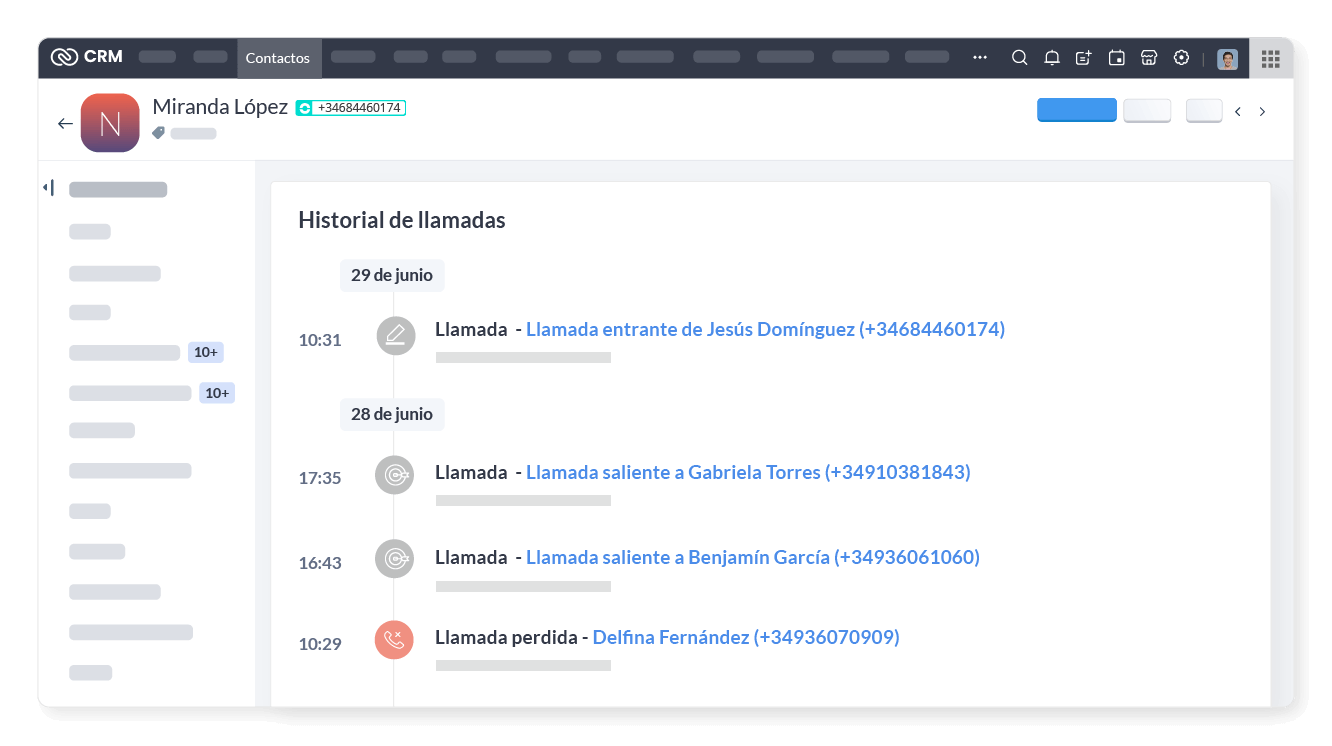This screenshot has width=1332, height=746.
Task: Open the settings gear
Action: click(1181, 58)
